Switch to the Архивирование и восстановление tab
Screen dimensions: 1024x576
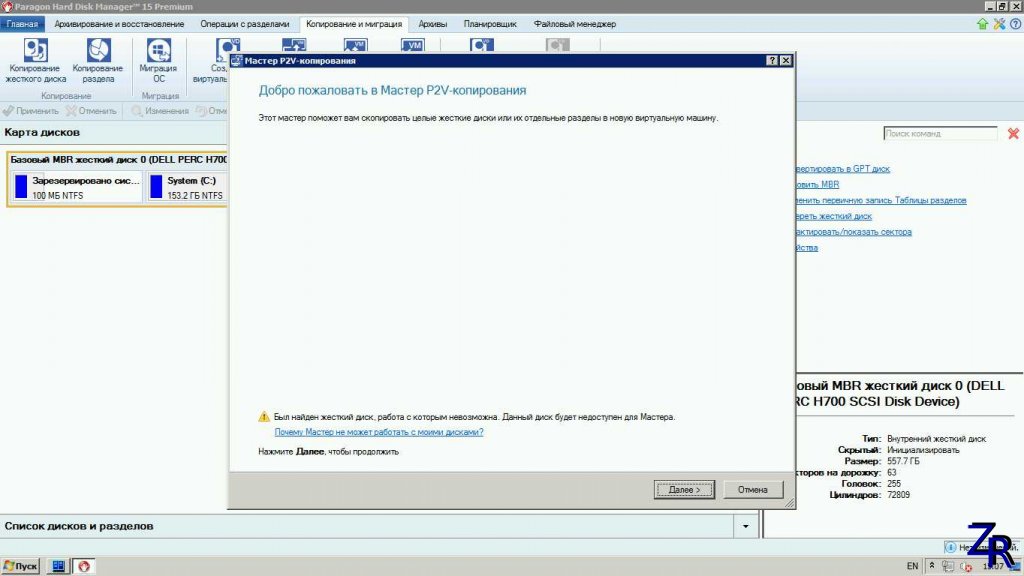[x=119, y=23]
